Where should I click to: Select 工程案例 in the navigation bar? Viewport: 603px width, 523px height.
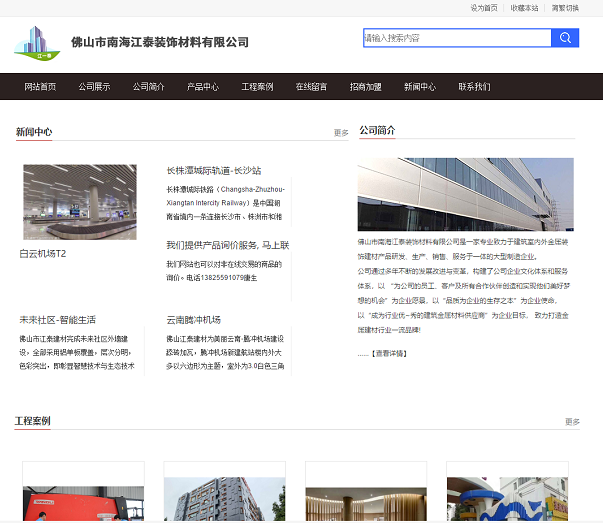pyautogui.click(x=257, y=87)
